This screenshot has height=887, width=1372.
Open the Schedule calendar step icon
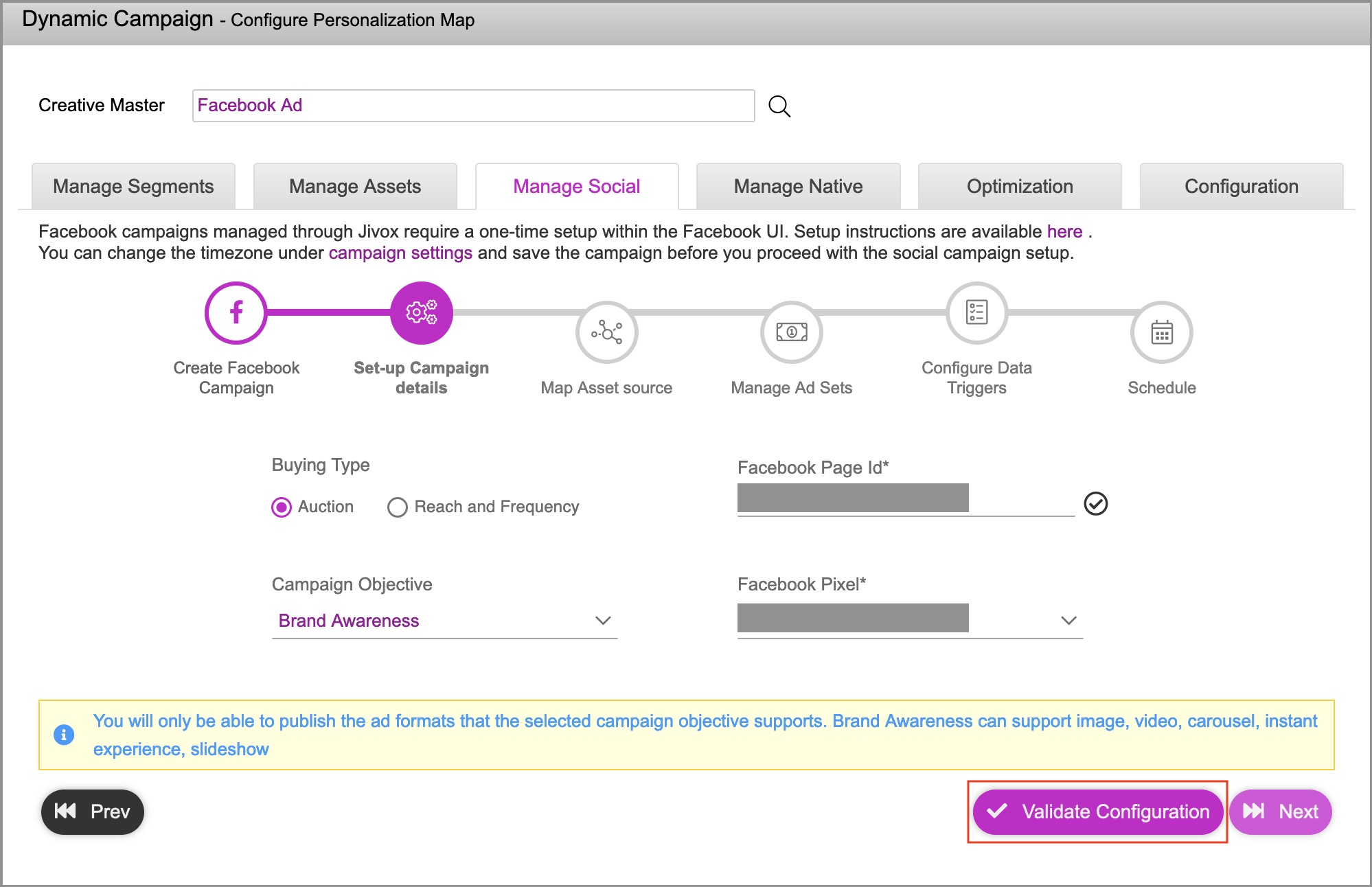pos(1162,332)
